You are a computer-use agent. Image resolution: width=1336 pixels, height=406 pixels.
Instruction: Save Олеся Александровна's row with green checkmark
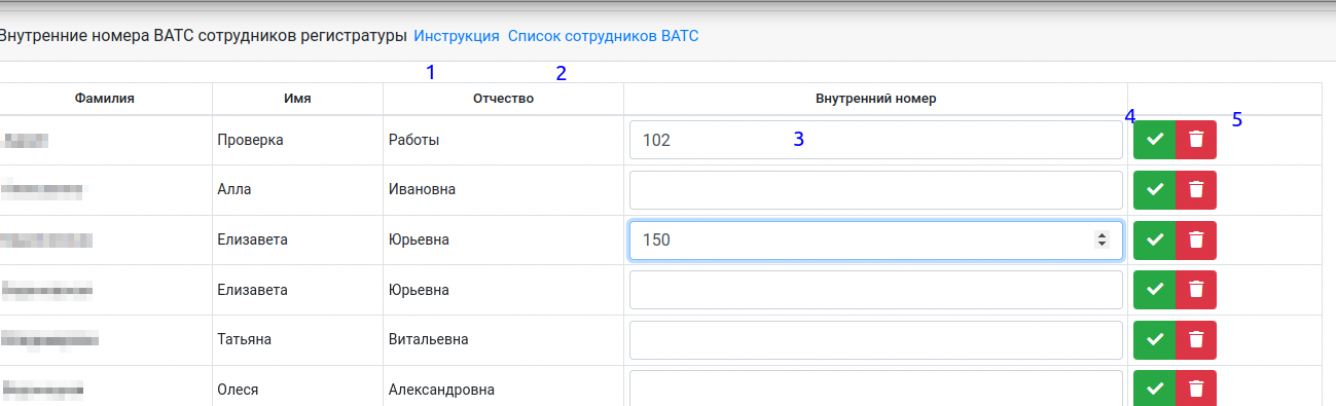pos(1154,388)
